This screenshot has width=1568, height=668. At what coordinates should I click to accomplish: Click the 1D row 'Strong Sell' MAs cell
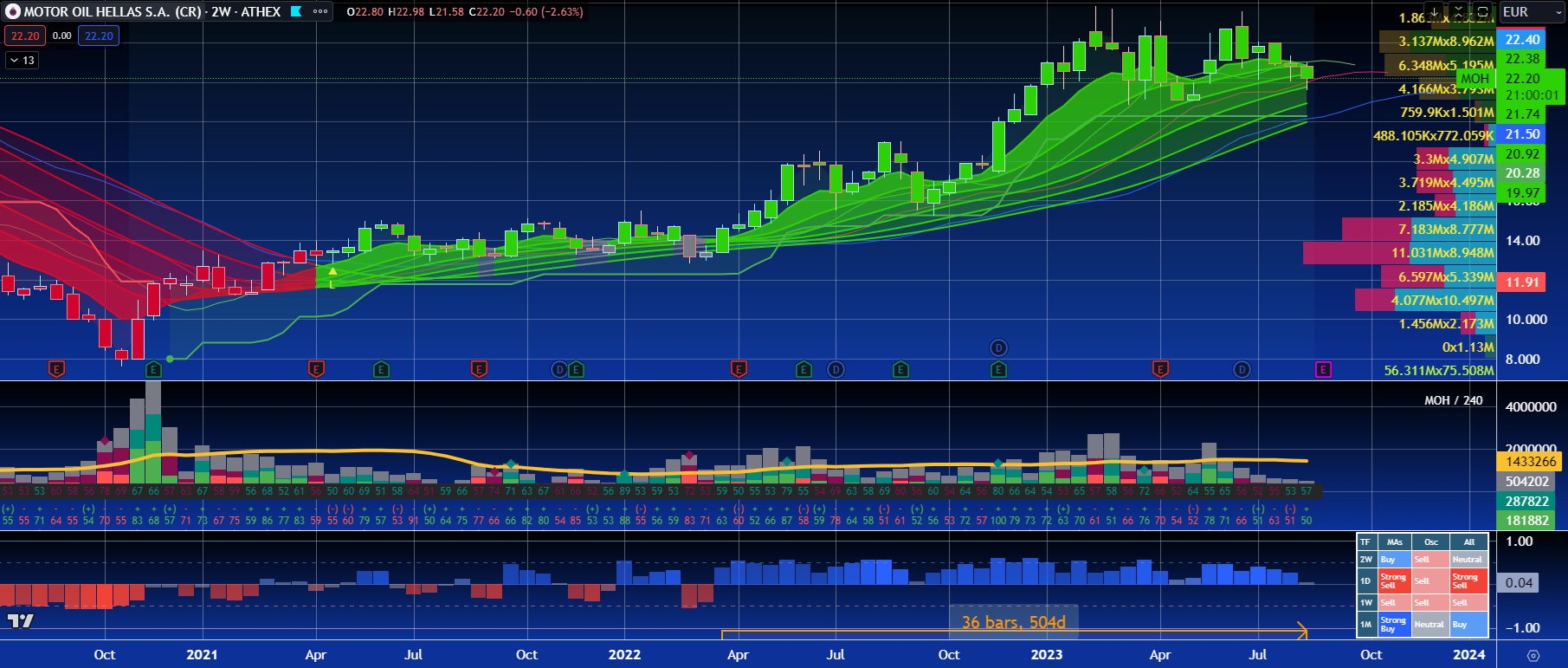(x=1394, y=580)
